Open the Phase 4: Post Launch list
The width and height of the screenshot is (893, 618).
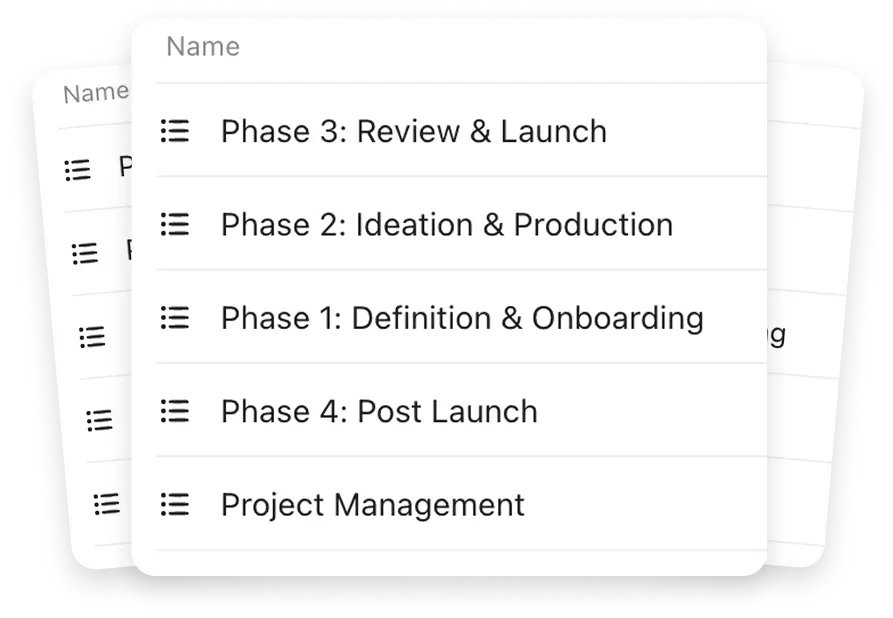point(379,411)
